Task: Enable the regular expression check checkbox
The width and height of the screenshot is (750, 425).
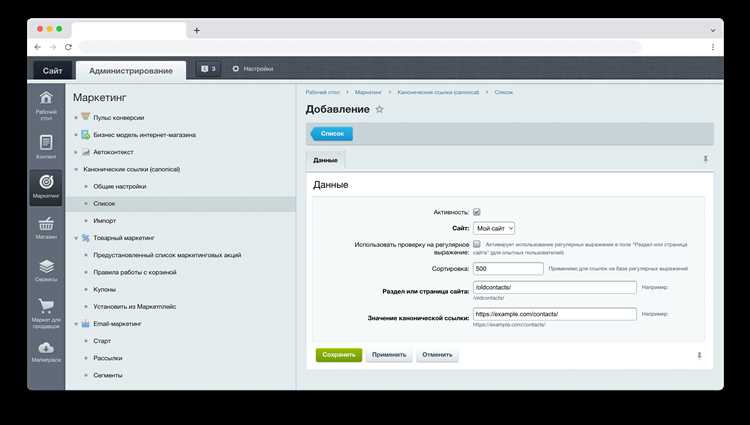Action: 476,244
